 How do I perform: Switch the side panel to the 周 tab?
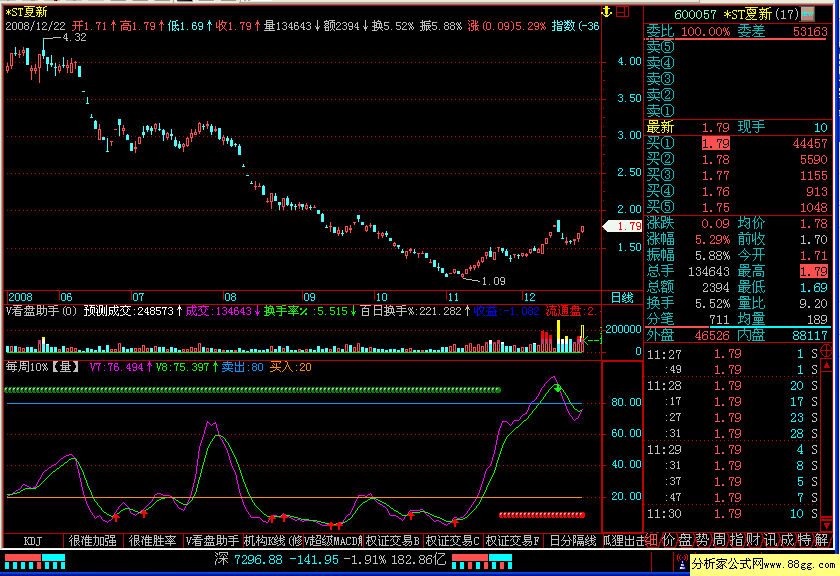pyautogui.click(x=719, y=540)
